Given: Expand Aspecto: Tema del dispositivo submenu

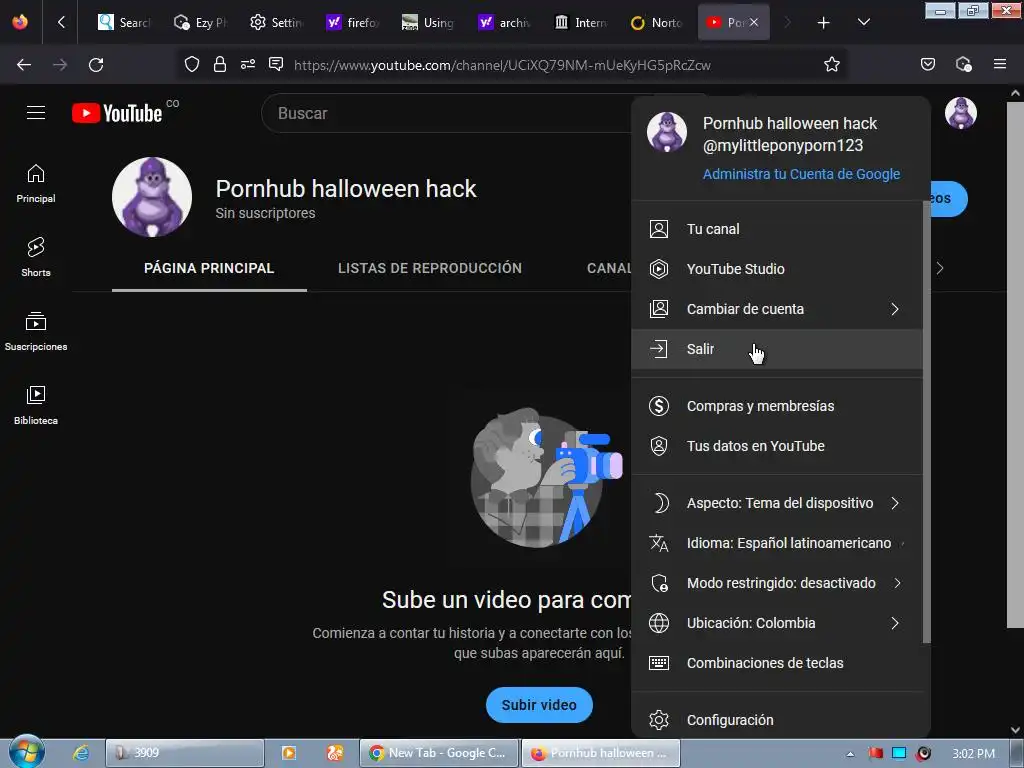Looking at the screenshot, I should point(777,503).
